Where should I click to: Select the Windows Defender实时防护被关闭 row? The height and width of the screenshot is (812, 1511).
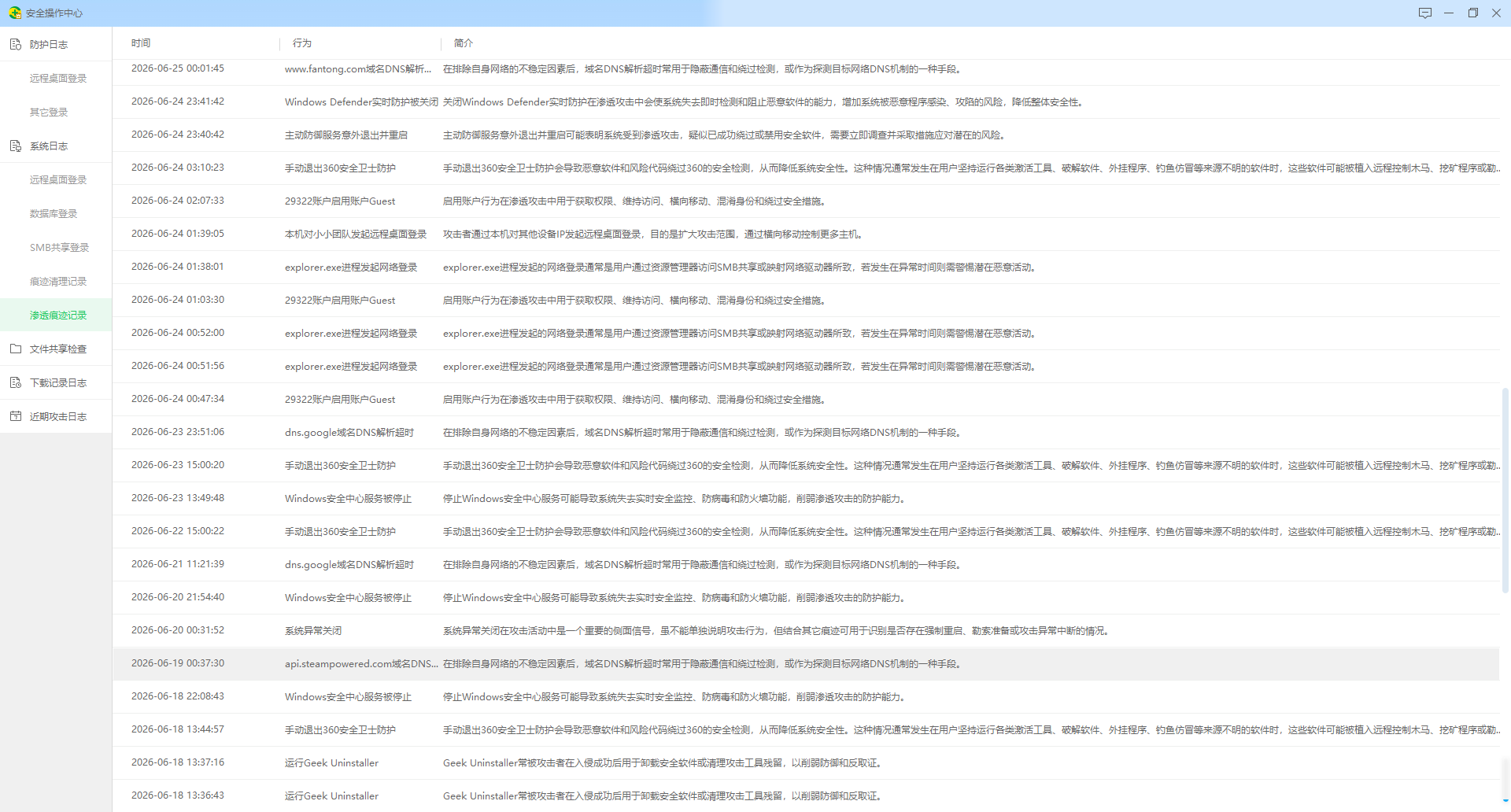(x=806, y=101)
